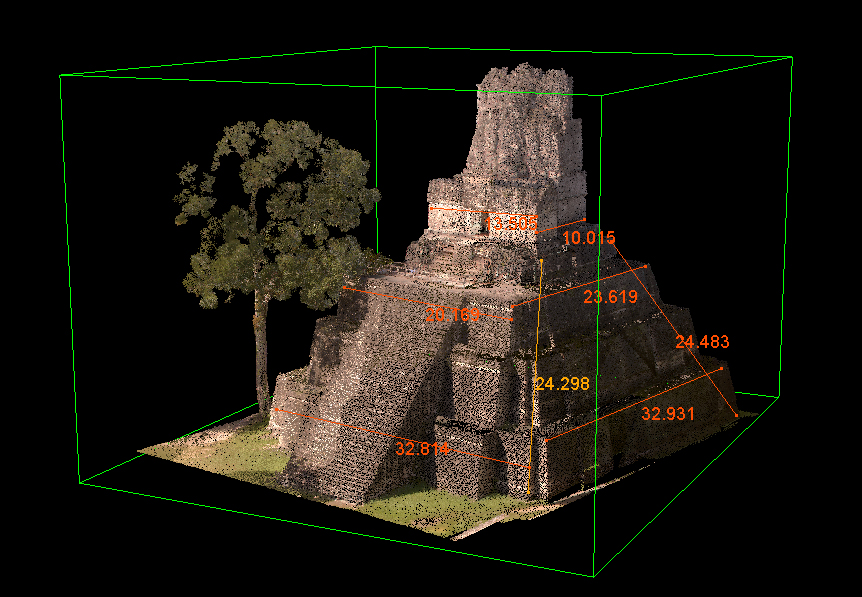Viewport: 862px width, 597px height.
Task: Pick the temple roof comb at top
Action: pos(524,124)
